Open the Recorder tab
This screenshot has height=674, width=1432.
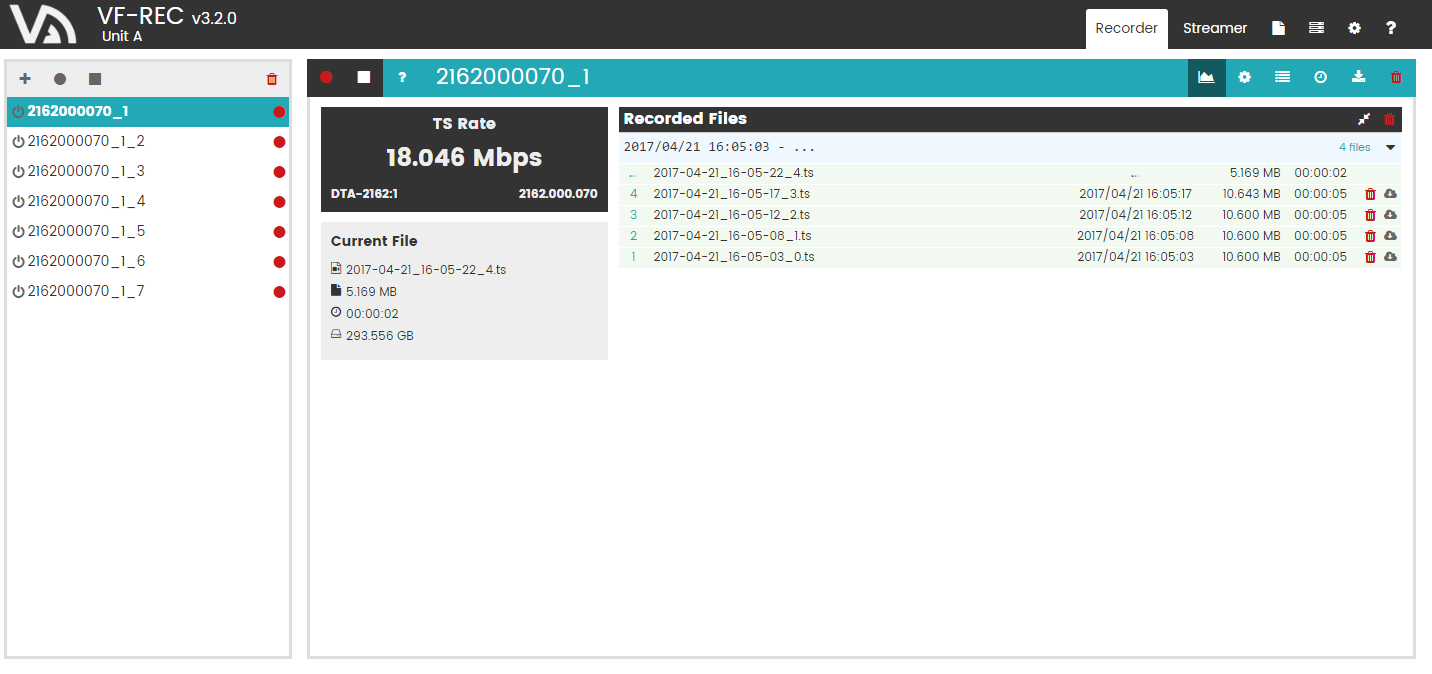click(1126, 28)
